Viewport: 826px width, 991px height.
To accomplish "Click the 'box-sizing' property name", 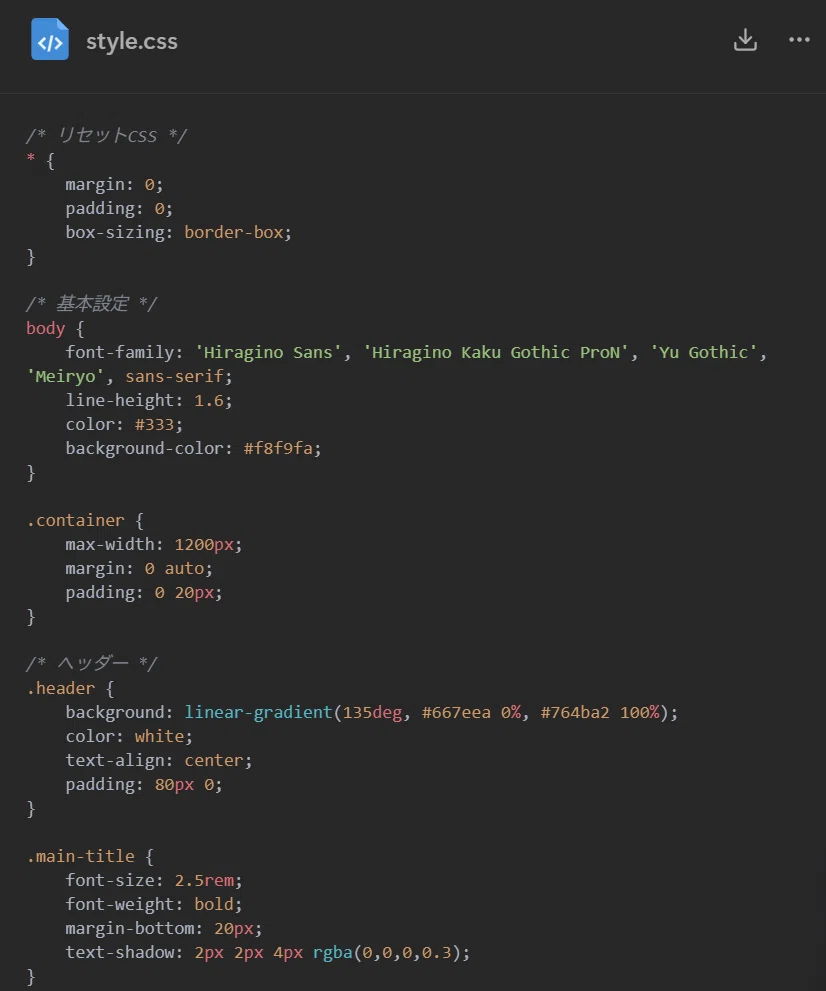I will (115, 233).
